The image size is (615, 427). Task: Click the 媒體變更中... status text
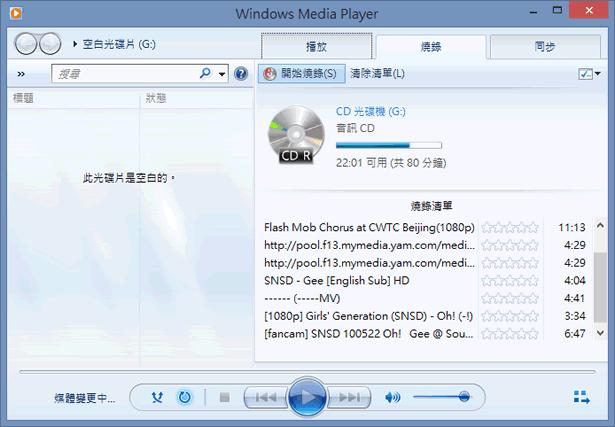tap(84, 398)
